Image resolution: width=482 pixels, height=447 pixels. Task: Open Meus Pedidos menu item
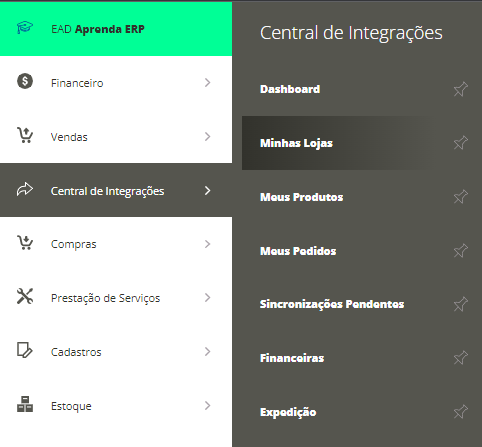pos(298,251)
